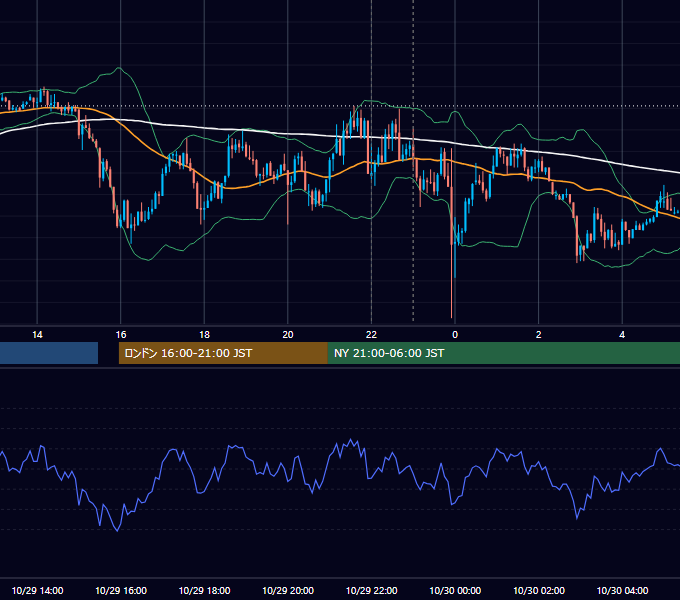Click the 10/30 00:00 time label

click(x=455, y=590)
